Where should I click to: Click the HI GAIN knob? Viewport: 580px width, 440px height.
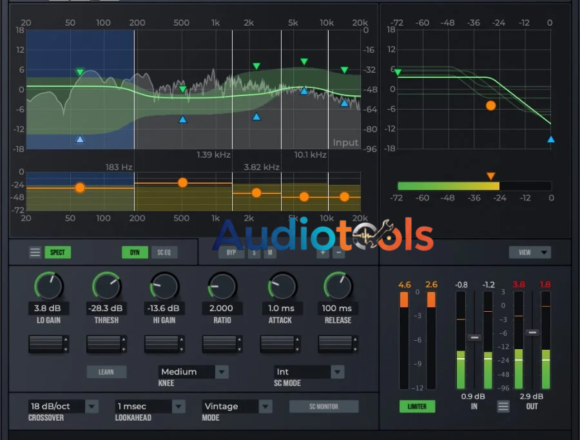click(x=164, y=286)
